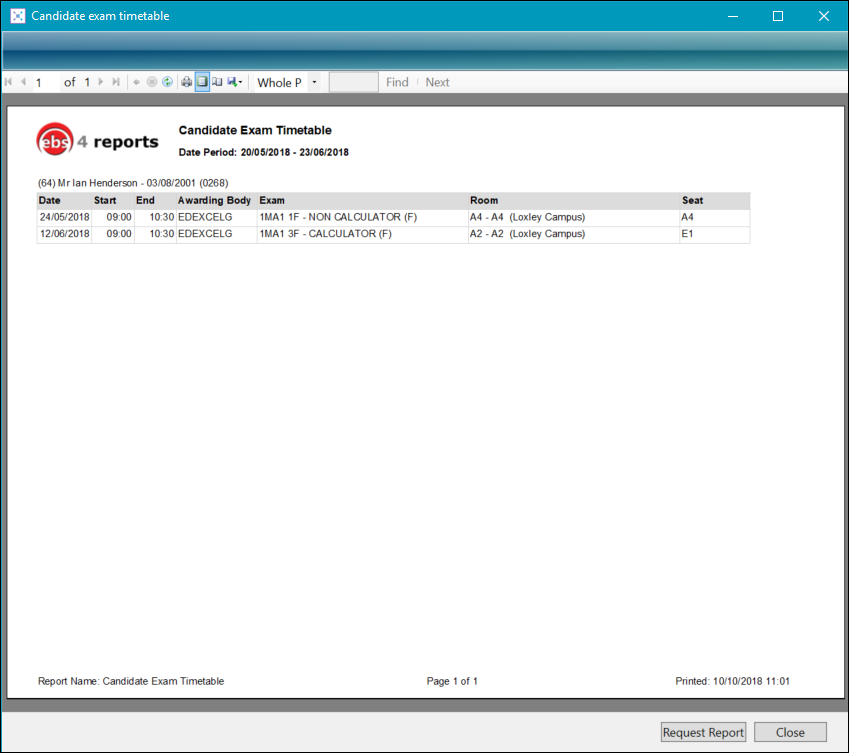Toggle print layout view
The image size is (849, 753).
(202, 82)
